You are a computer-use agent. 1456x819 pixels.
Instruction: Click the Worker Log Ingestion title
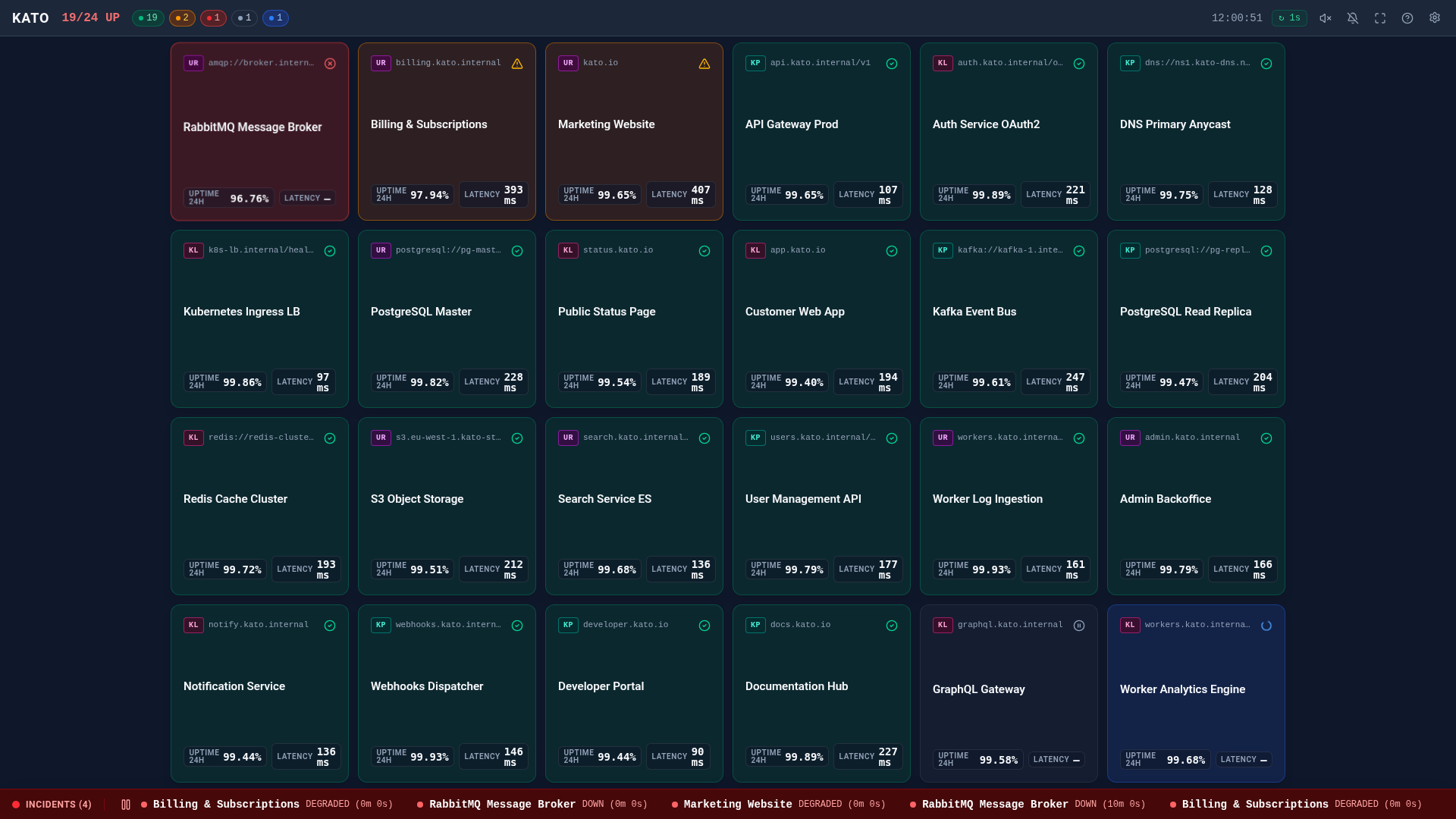(x=987, y=499)
